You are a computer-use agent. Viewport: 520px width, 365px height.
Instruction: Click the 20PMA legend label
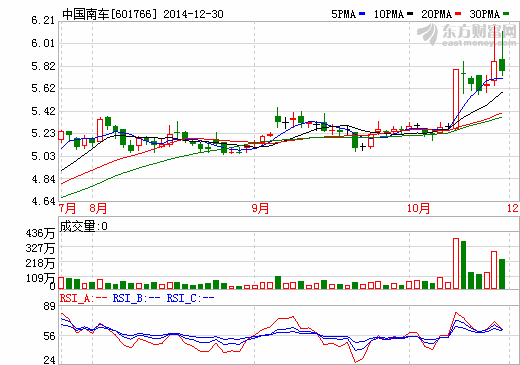(437, 14)
